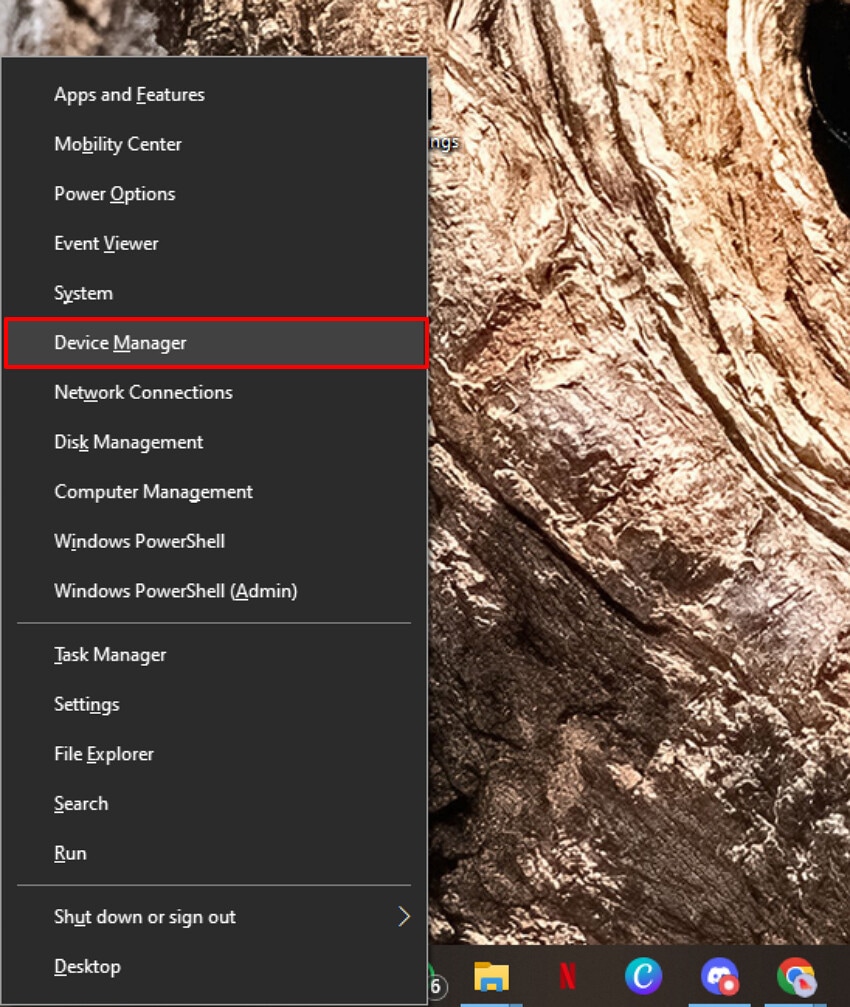Open Apps and Features

click(x=129, y=94)
